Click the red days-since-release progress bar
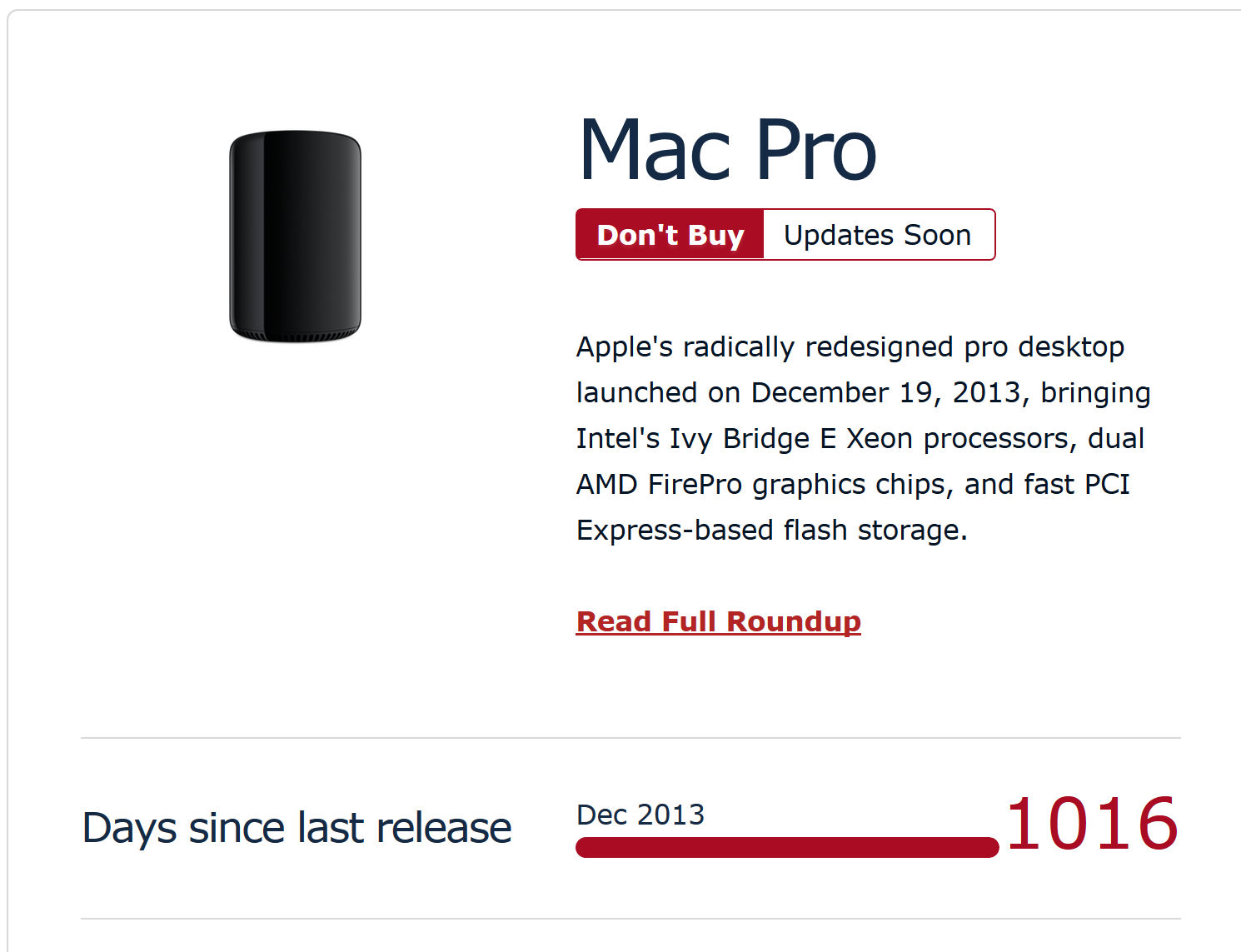Image resolution: width=1241 pixels, height=952 pixels. pyautogui.click(x=786, y=847)
